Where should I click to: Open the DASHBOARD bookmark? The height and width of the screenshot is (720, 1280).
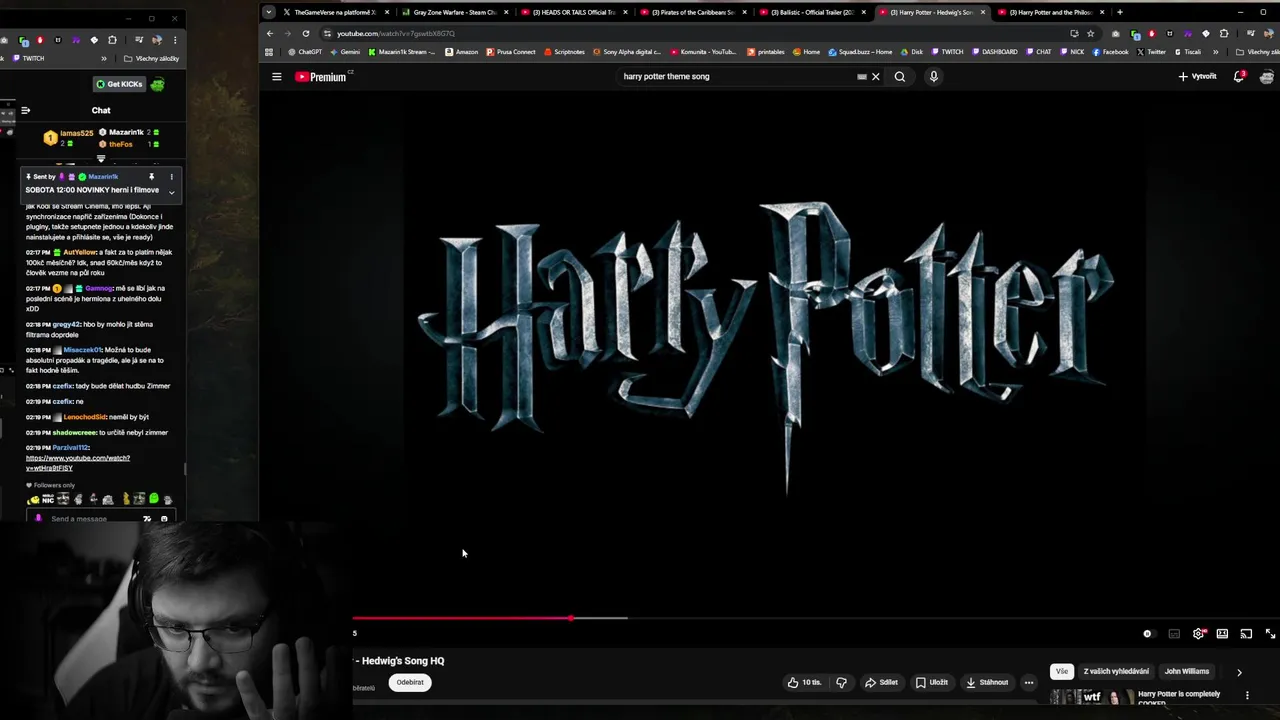tap(997, 52)
